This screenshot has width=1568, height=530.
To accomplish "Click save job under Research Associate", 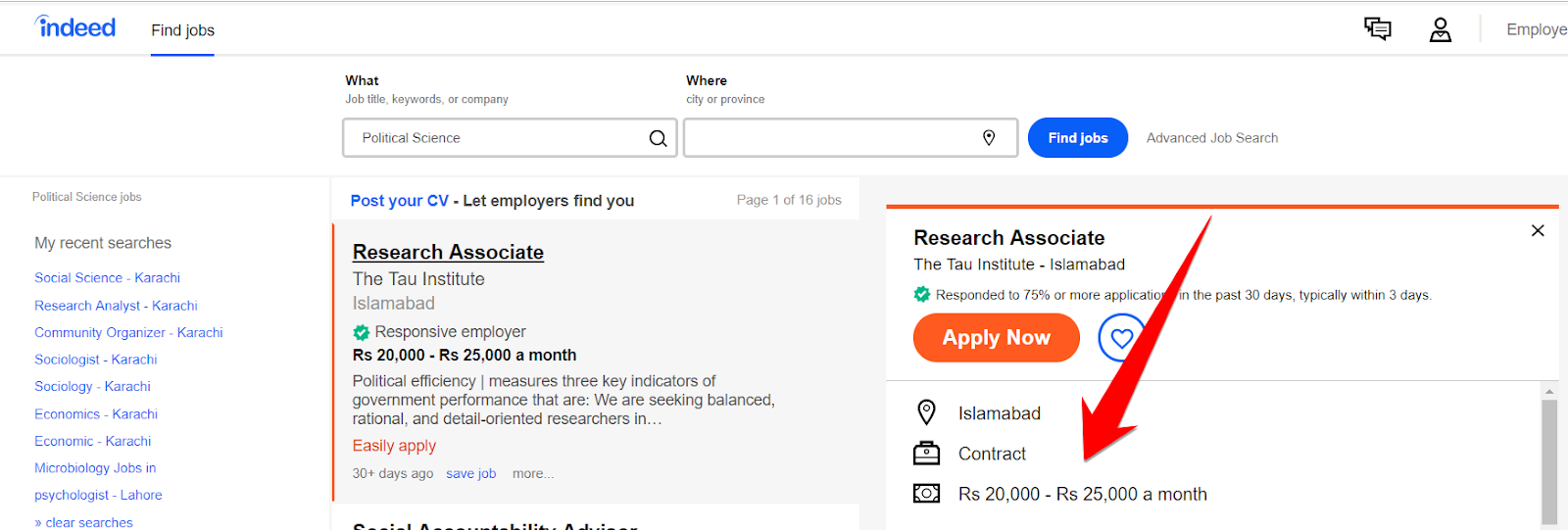I will click(470, 473).
